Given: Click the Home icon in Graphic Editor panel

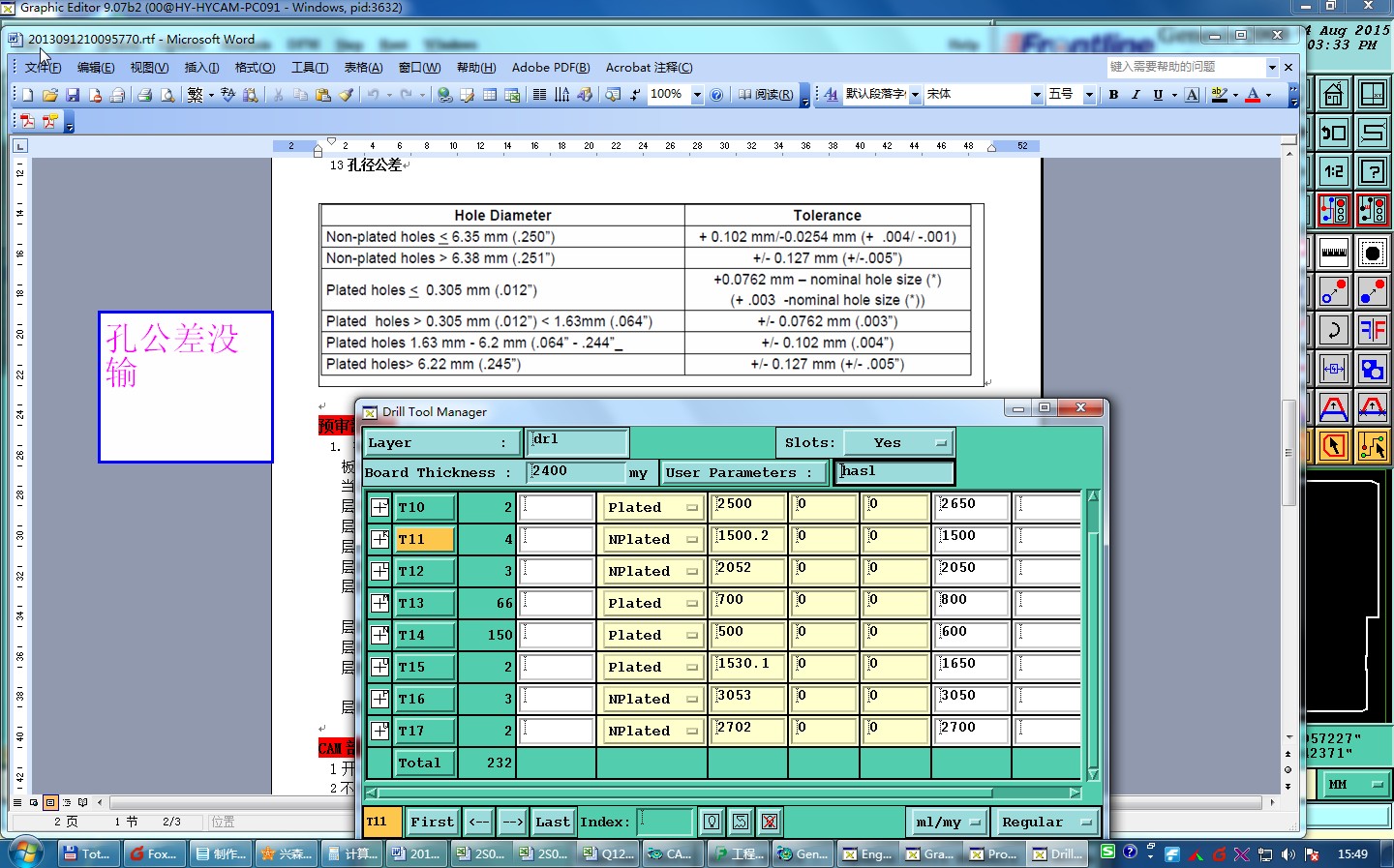Looking at the screenshot, I should coord(1334,95).
